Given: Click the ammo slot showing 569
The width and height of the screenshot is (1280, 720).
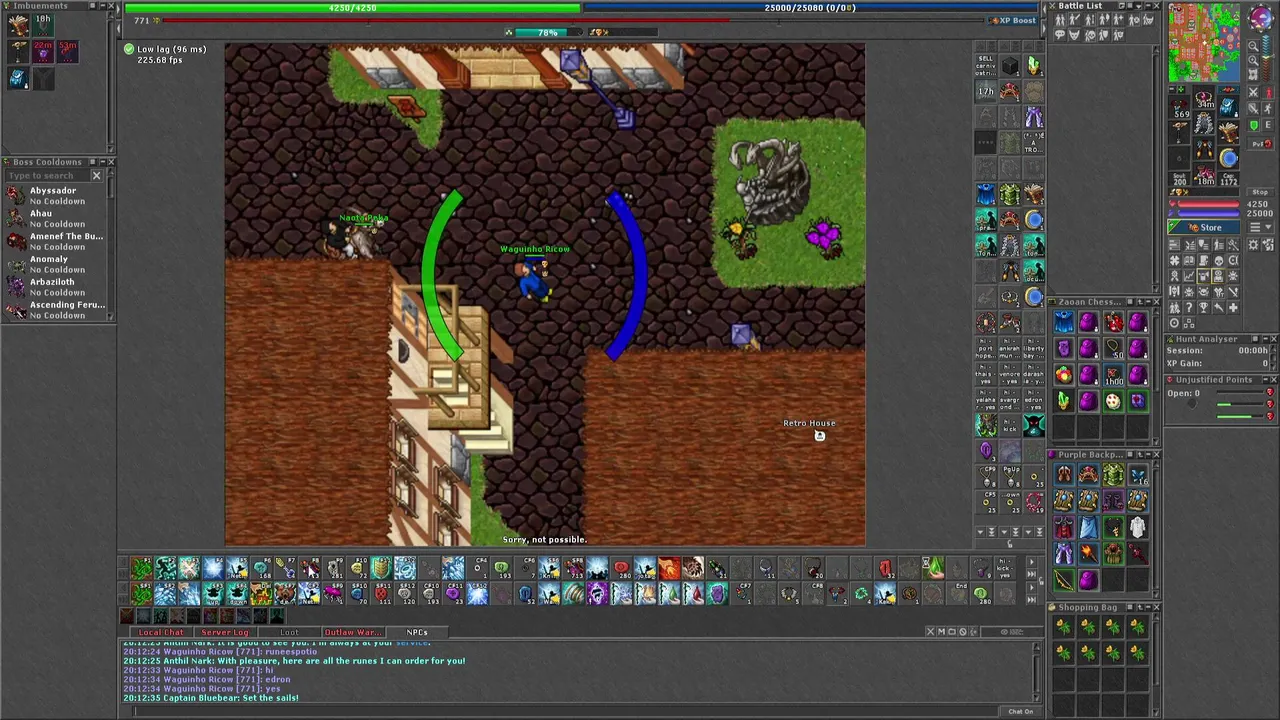Looking at the screenshot, I should [x=1180, y=107].
